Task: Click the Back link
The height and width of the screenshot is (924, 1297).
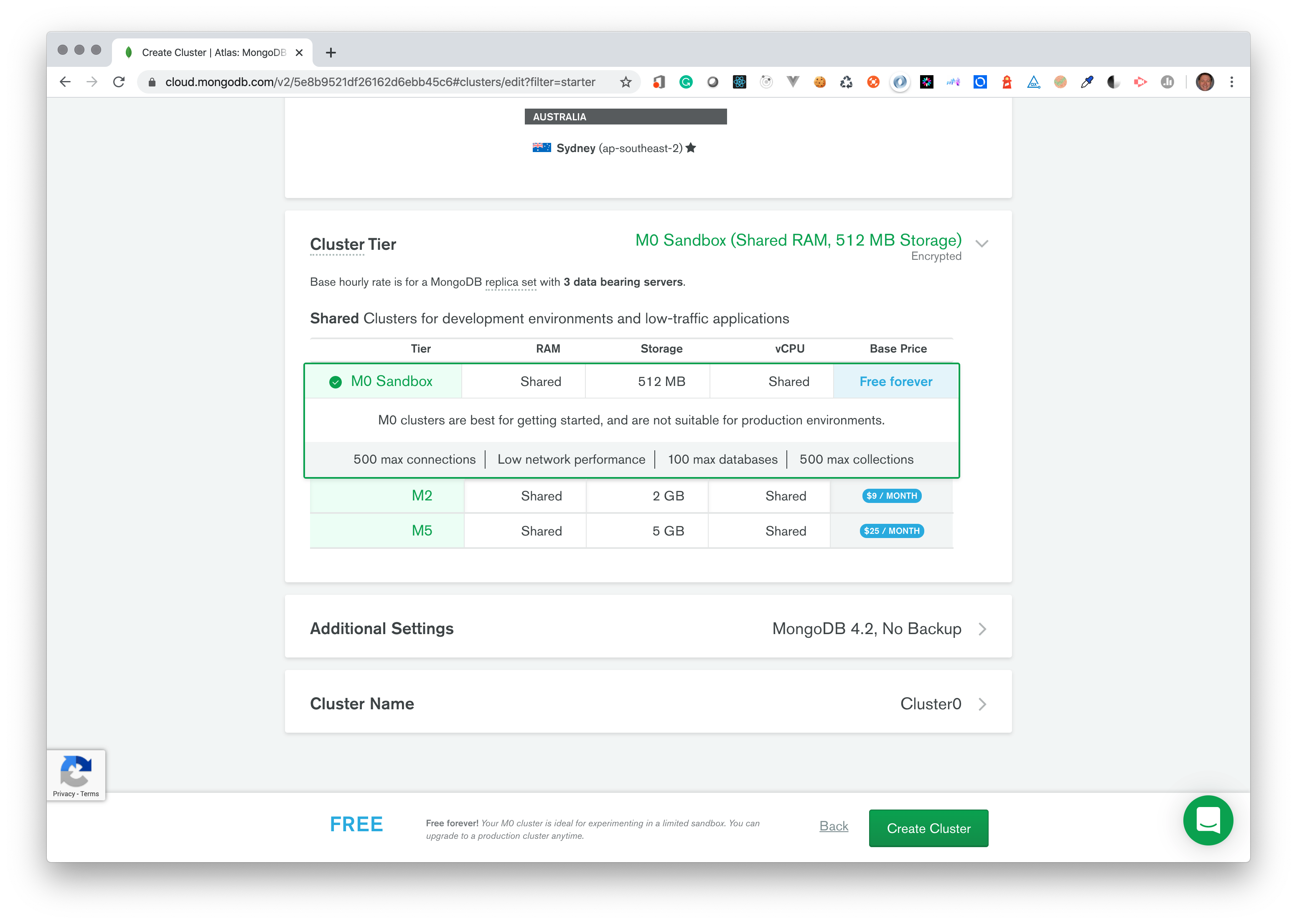Action: (834, 825)
